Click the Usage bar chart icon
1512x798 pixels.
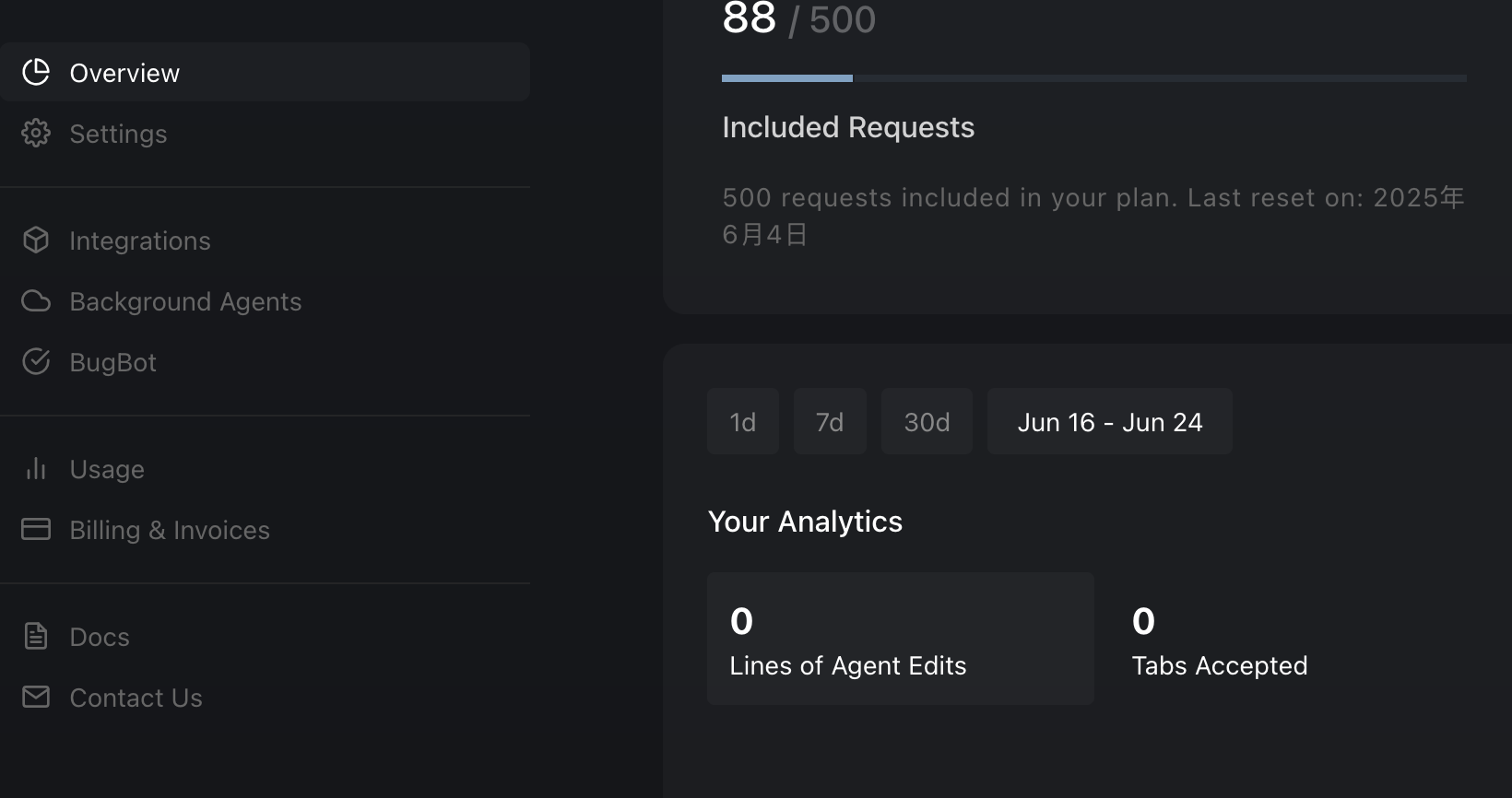tap(36, 468)
